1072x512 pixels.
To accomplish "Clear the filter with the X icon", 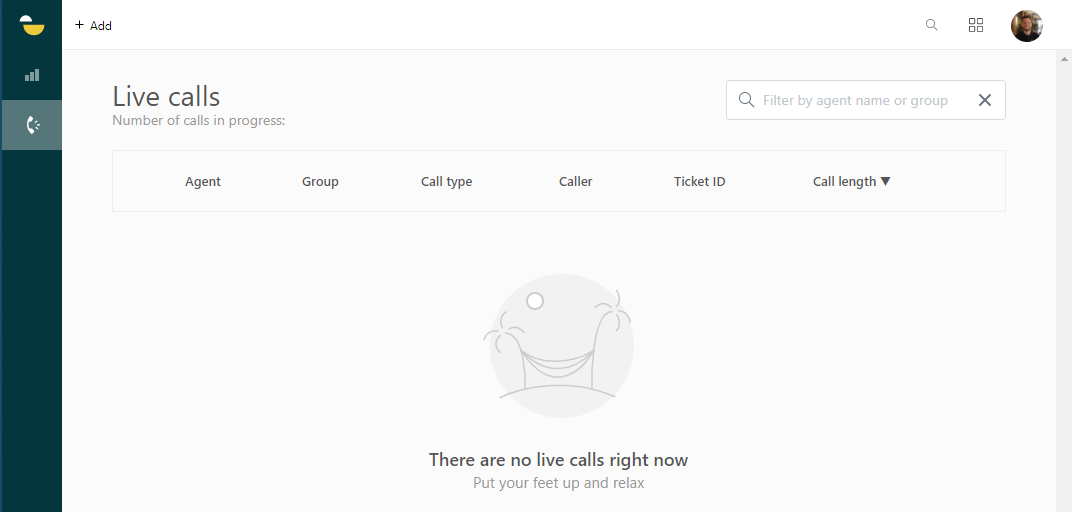I will pos(984,100).
